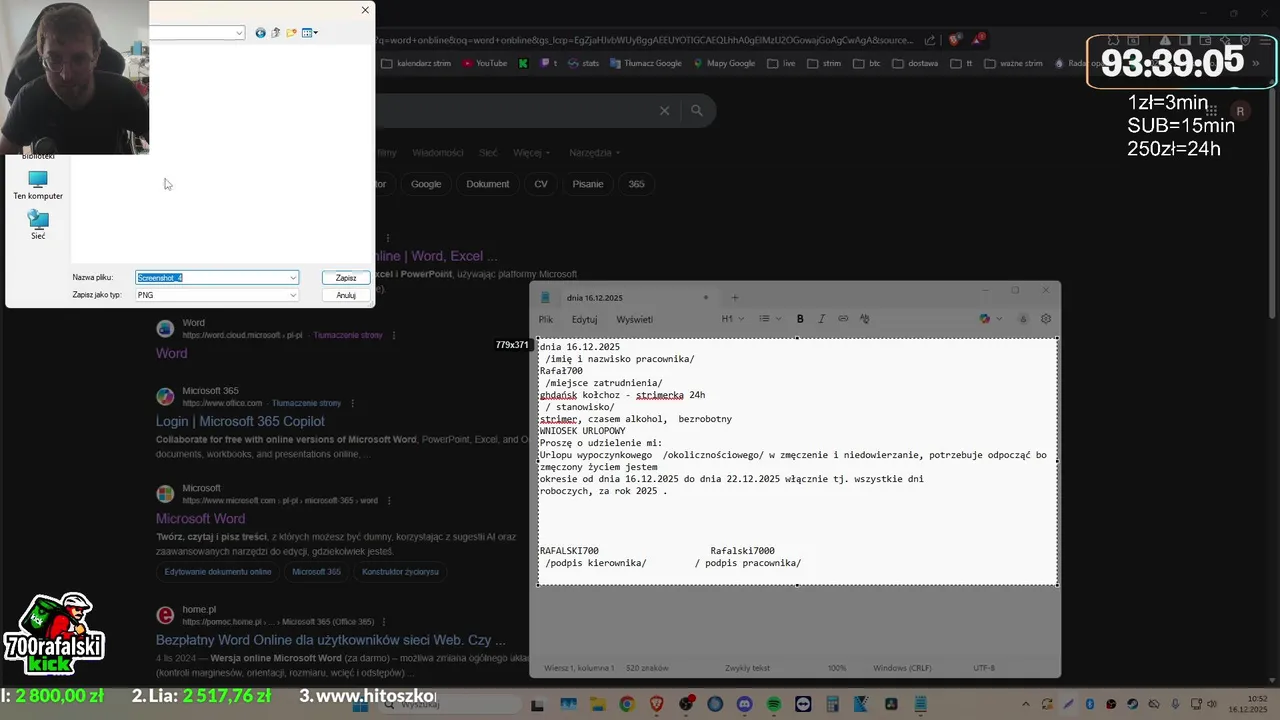Click the account profile icon in Notepad
Viewport: 1280px width, 720px height.
click(x=1023, y=319)
